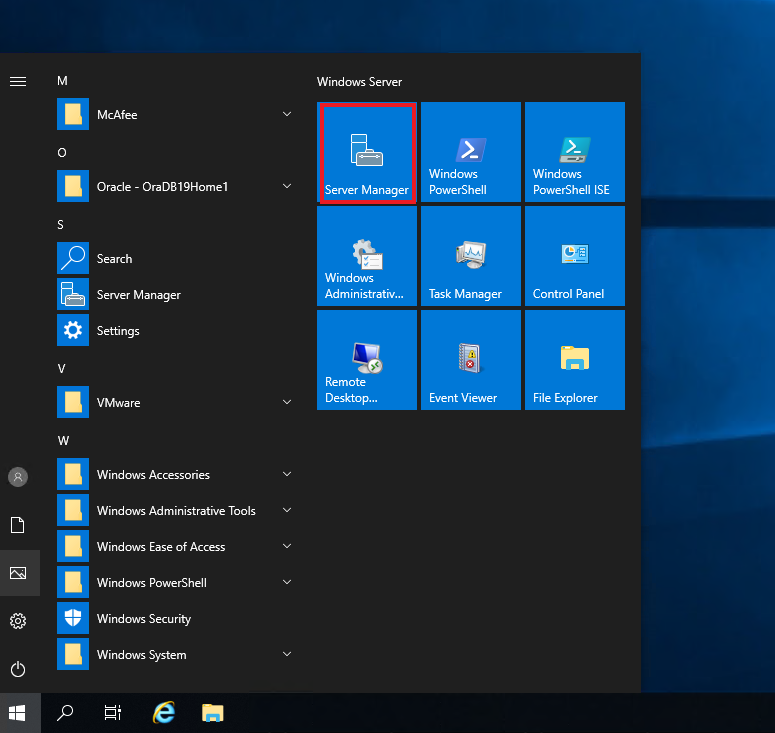This screenshot has width=775, height=733.
Task: Open Windows Security in app list
Action: pyautogui.click(x=175, y=618)
